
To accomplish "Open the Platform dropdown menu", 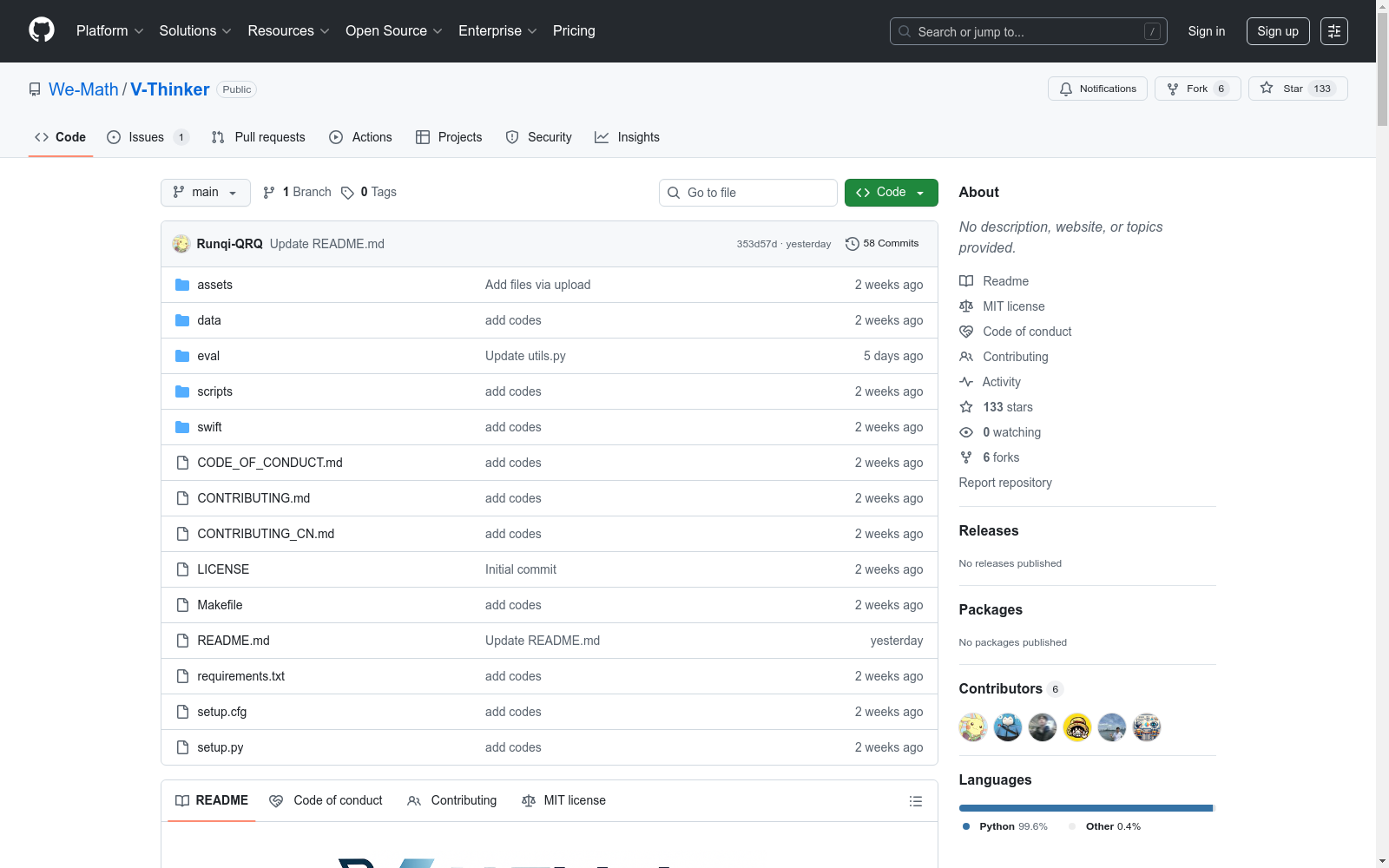I will [109, 30].
